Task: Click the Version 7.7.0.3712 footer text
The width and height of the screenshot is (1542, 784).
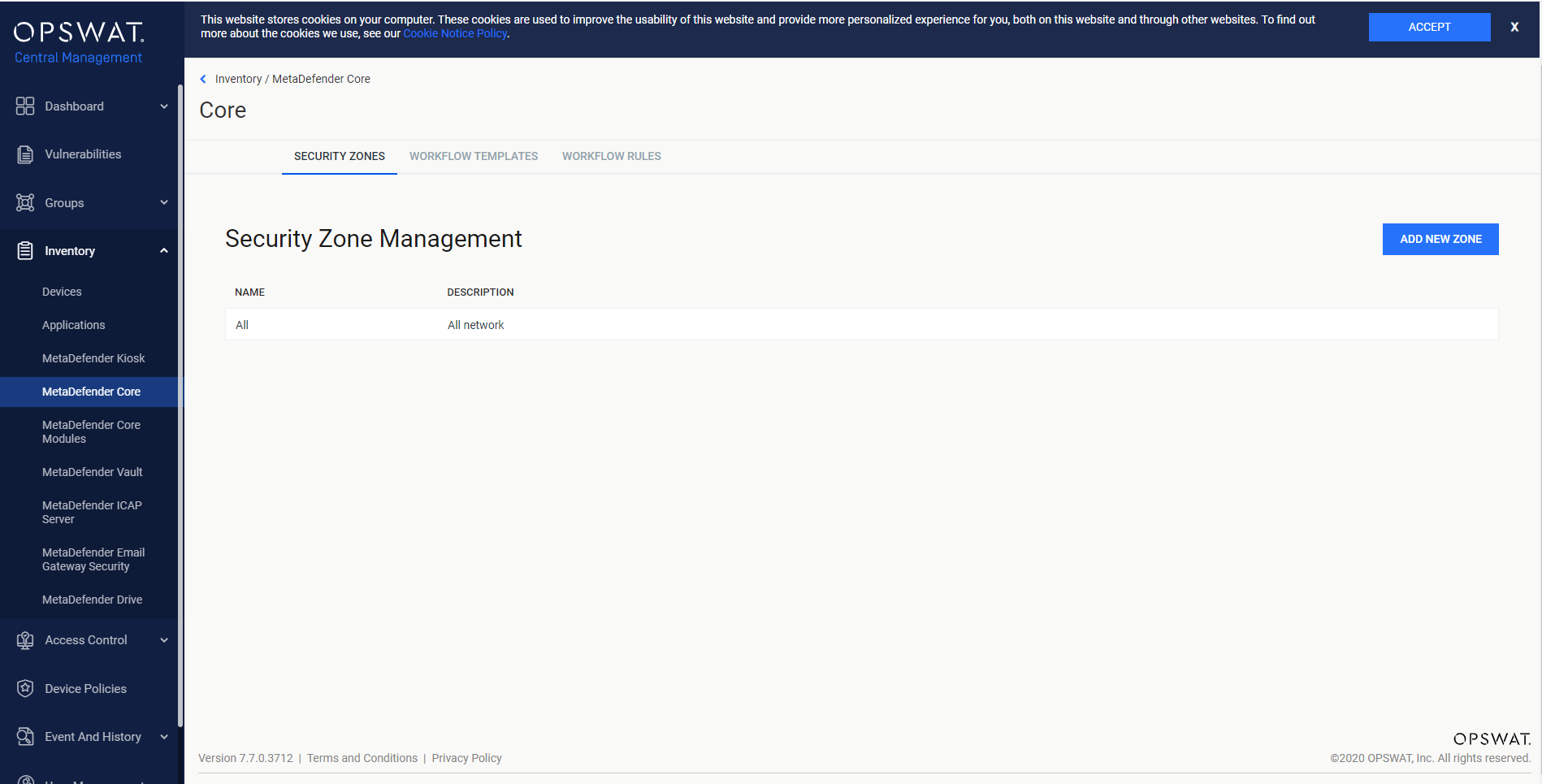Action: click(x=245, y=758)
